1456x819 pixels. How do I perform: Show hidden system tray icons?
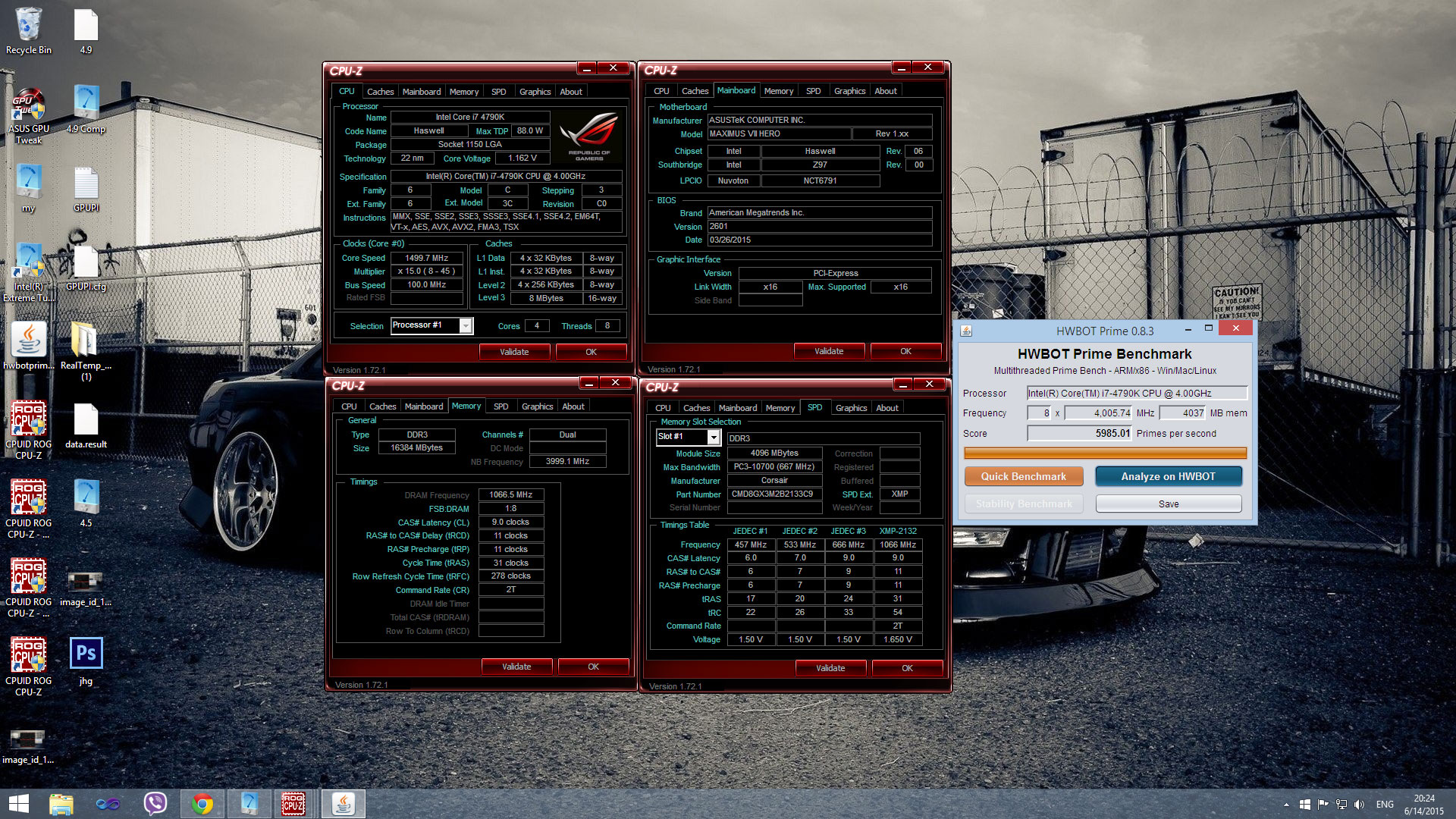[x=1286, y=805]
